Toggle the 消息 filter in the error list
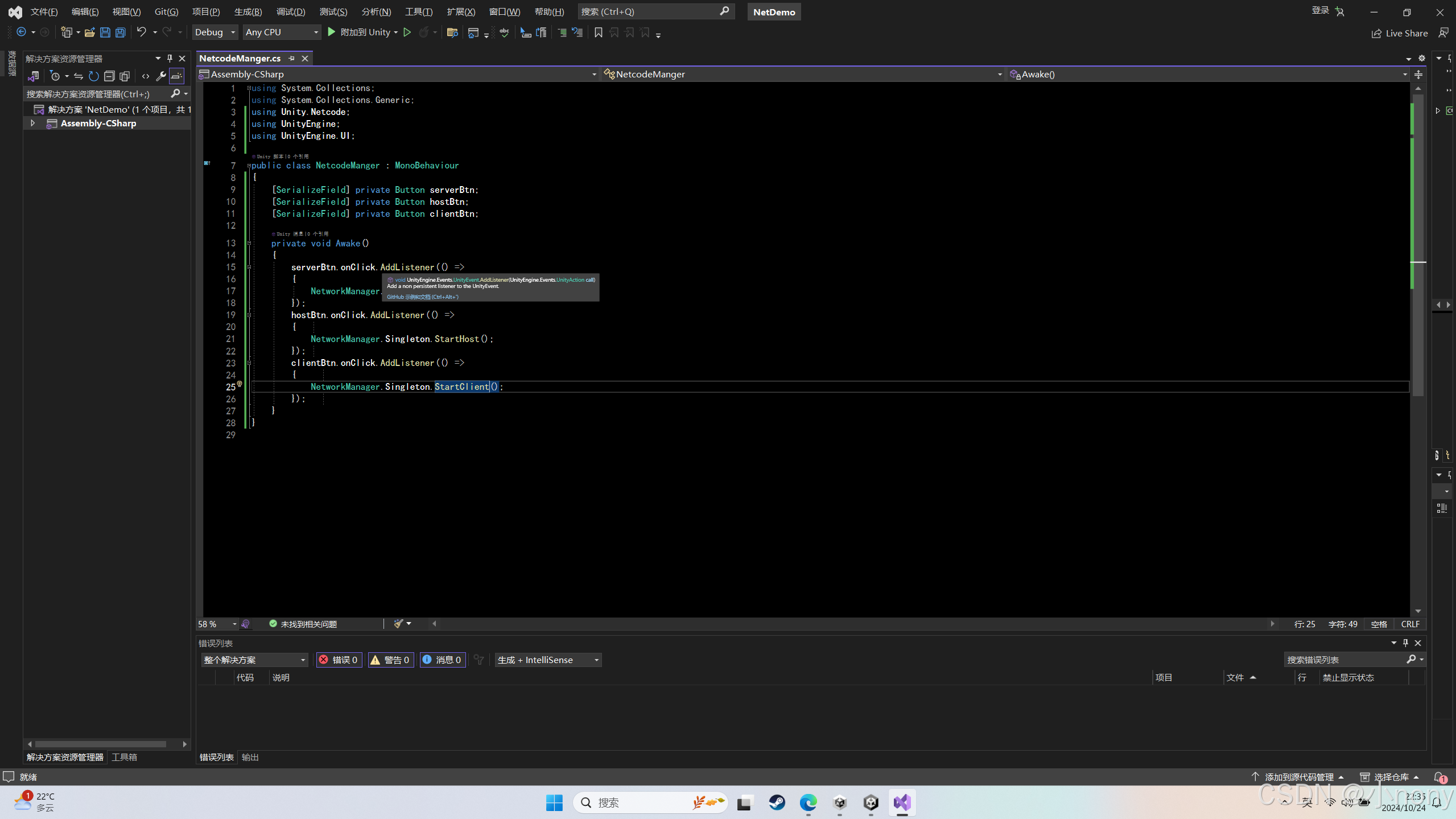 (443, 660)
